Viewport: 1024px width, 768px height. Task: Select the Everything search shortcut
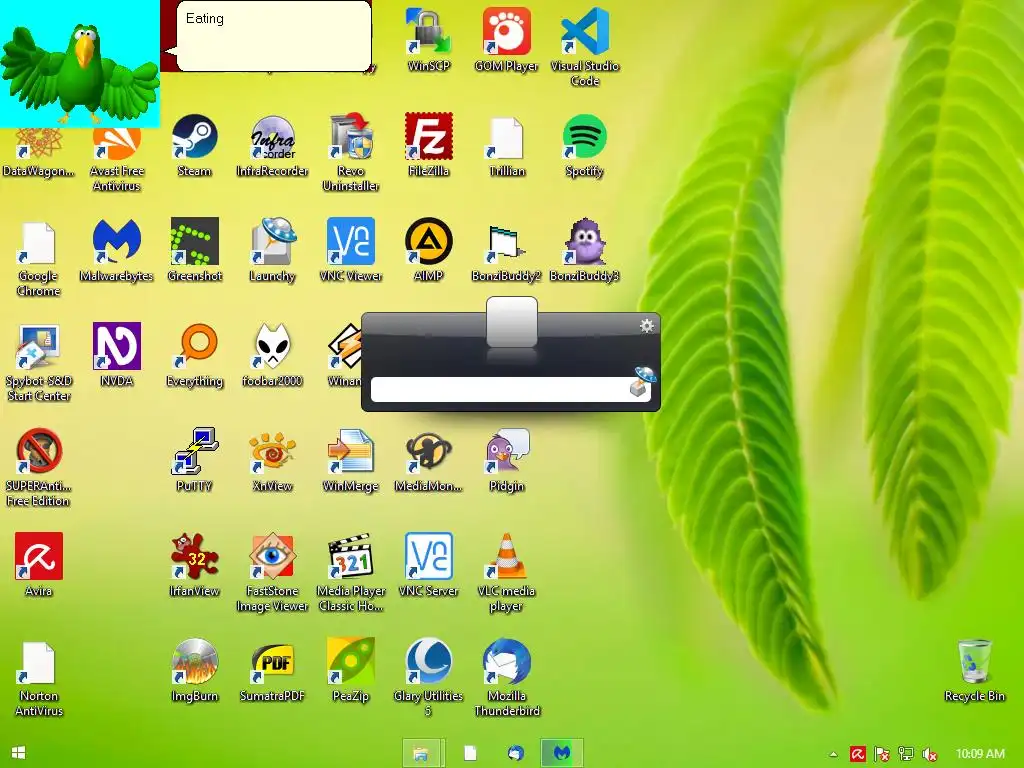click(195, 355)
